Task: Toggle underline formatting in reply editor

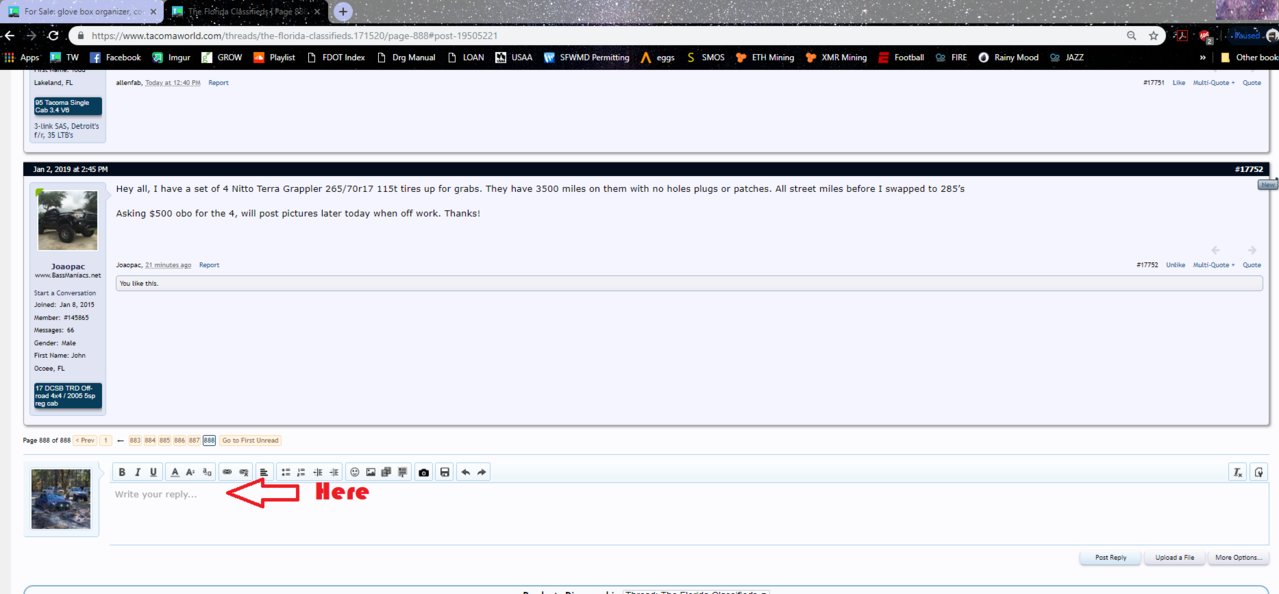Action: point(154,472)
